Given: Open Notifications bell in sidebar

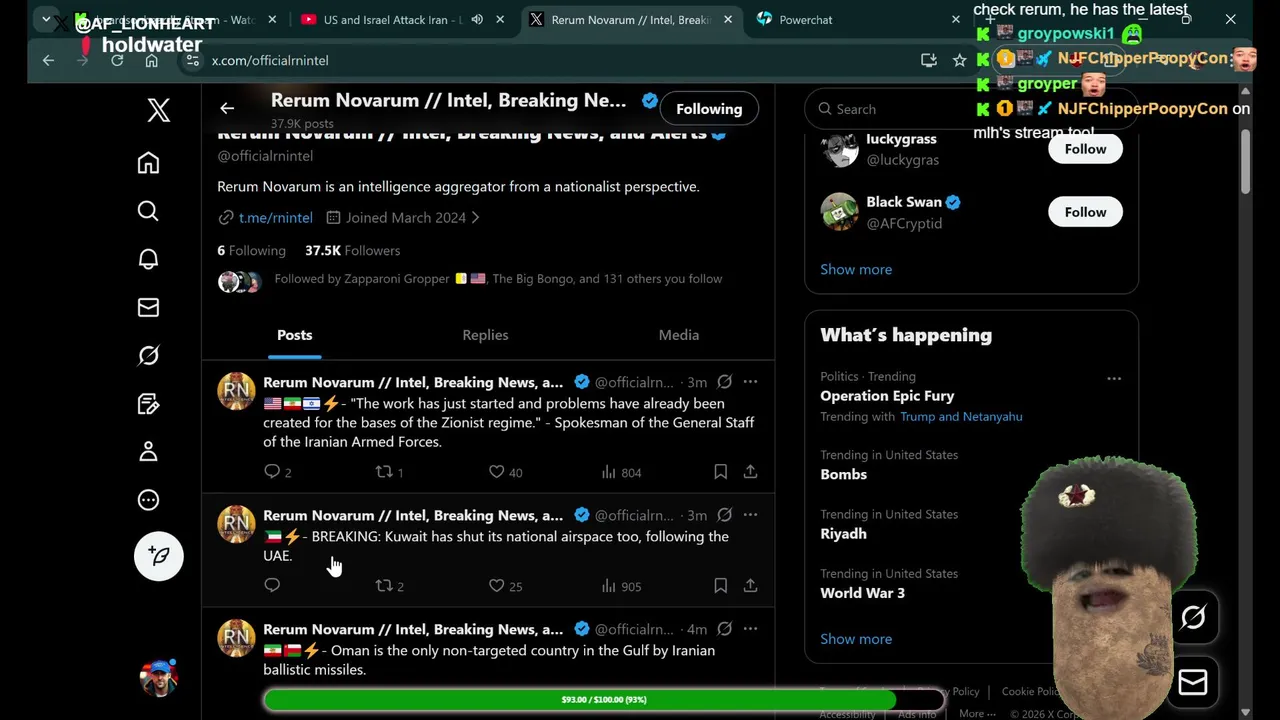Looking at the screenshot, I should click(x=148, y=259).
